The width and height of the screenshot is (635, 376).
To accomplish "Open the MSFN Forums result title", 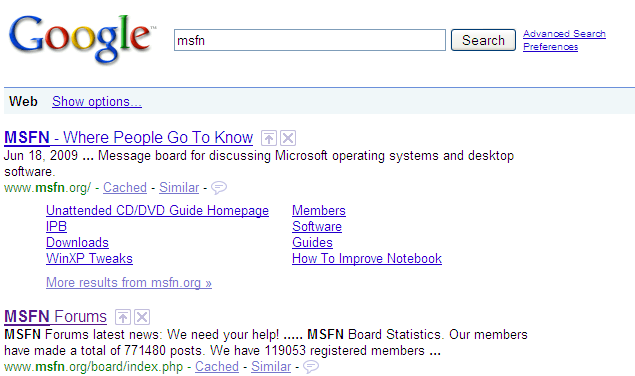I will coord(55,316).
